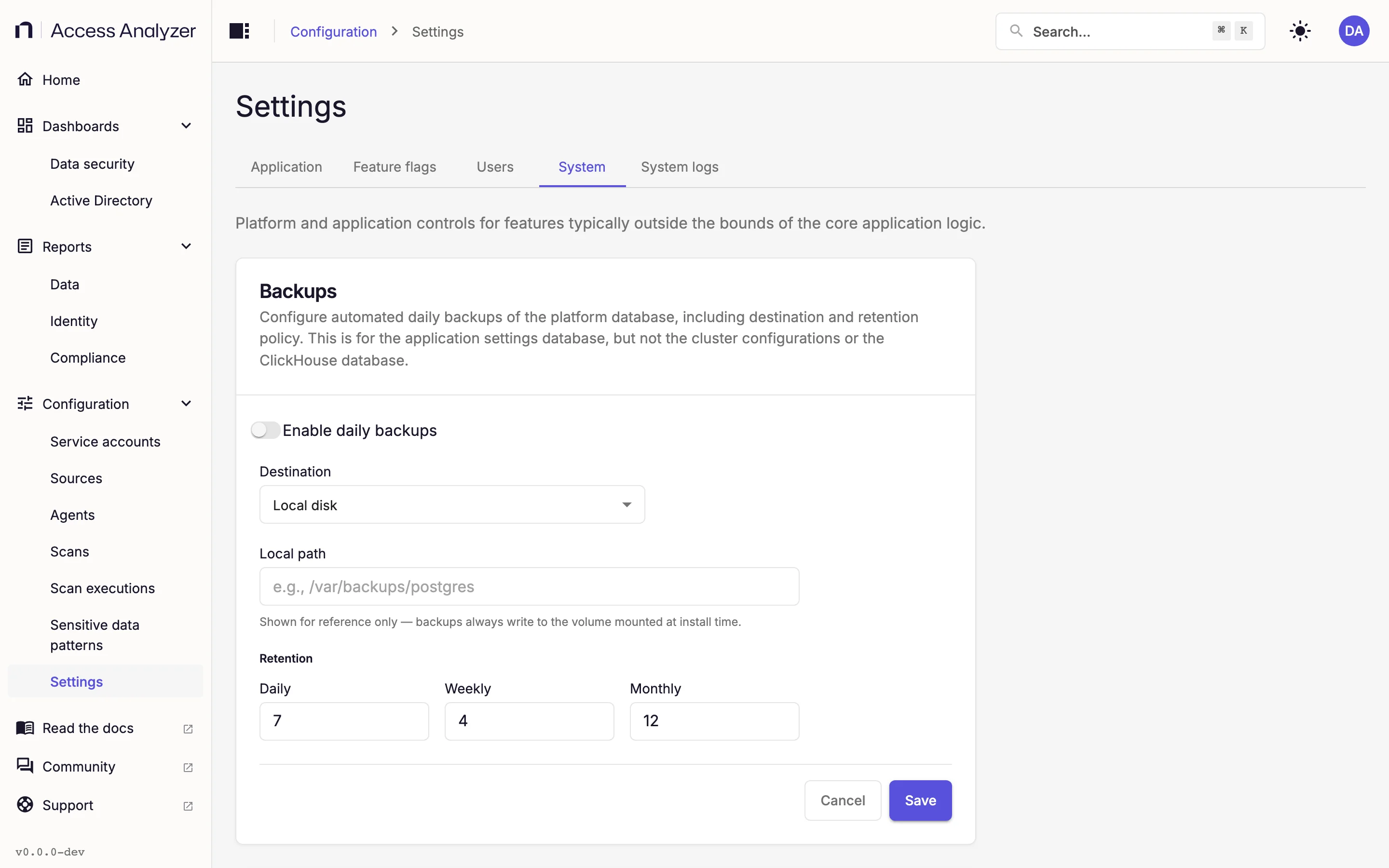Image resolution: width=1389 pixels, height=868 pixels.
Task: Switch to the Application tab
Action: tap(286, 167)
